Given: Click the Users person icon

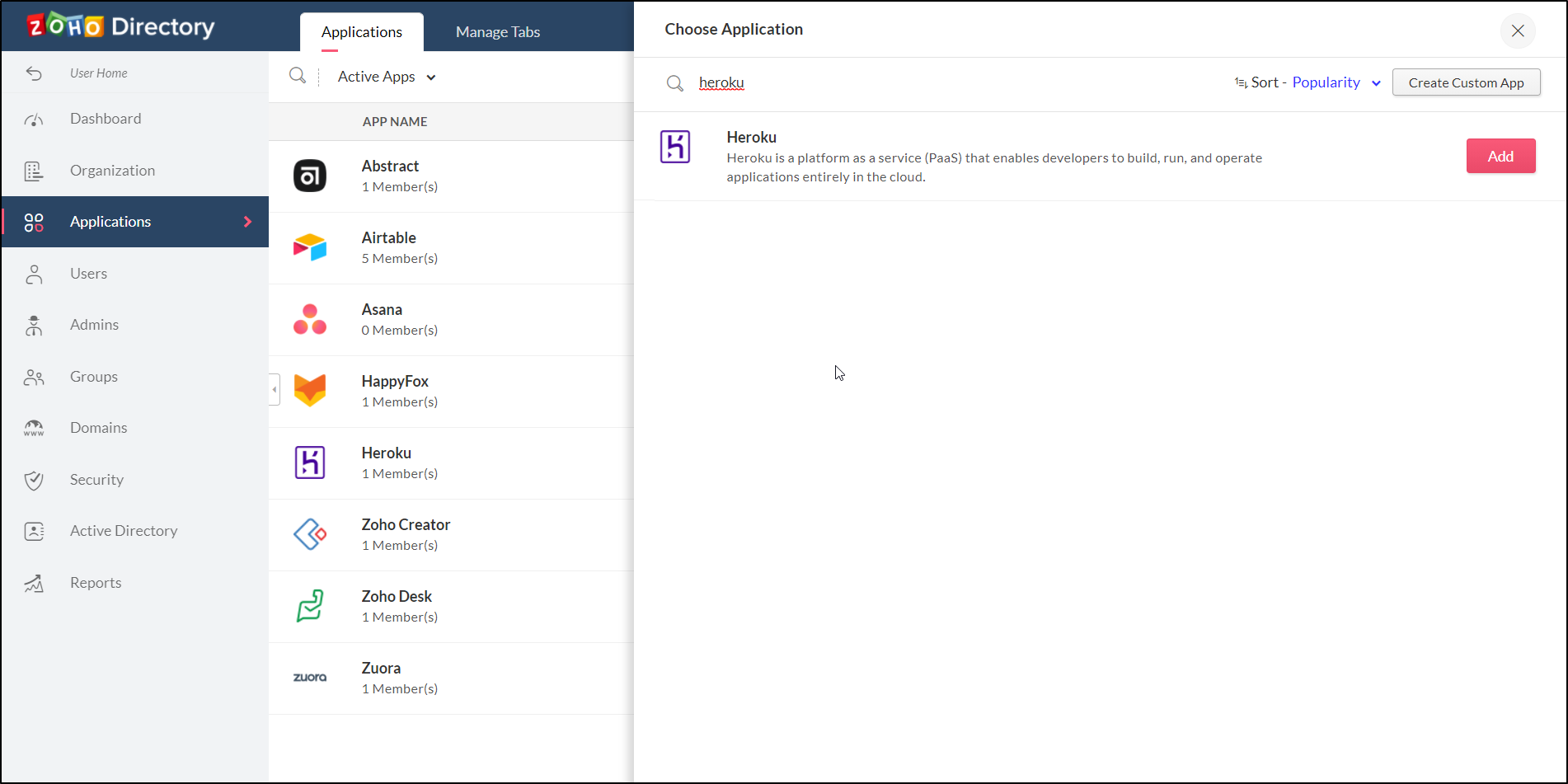Looking at the screenshot, I should (x=34, y=274).
